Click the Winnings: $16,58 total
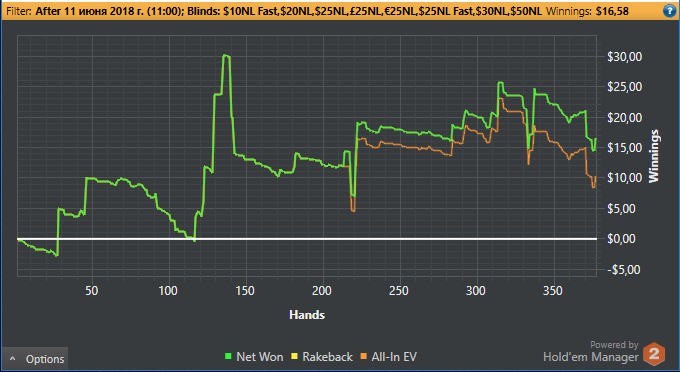Image resolution: width=680 pixels, height=372 pixels. pos(587,11)
